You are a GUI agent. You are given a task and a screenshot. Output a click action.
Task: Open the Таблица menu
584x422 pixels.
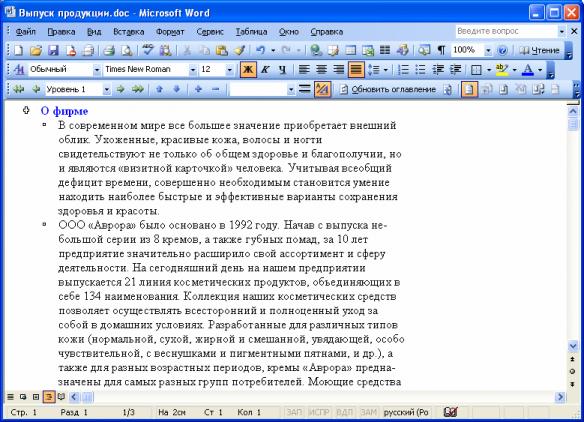[x=251, y=32]
